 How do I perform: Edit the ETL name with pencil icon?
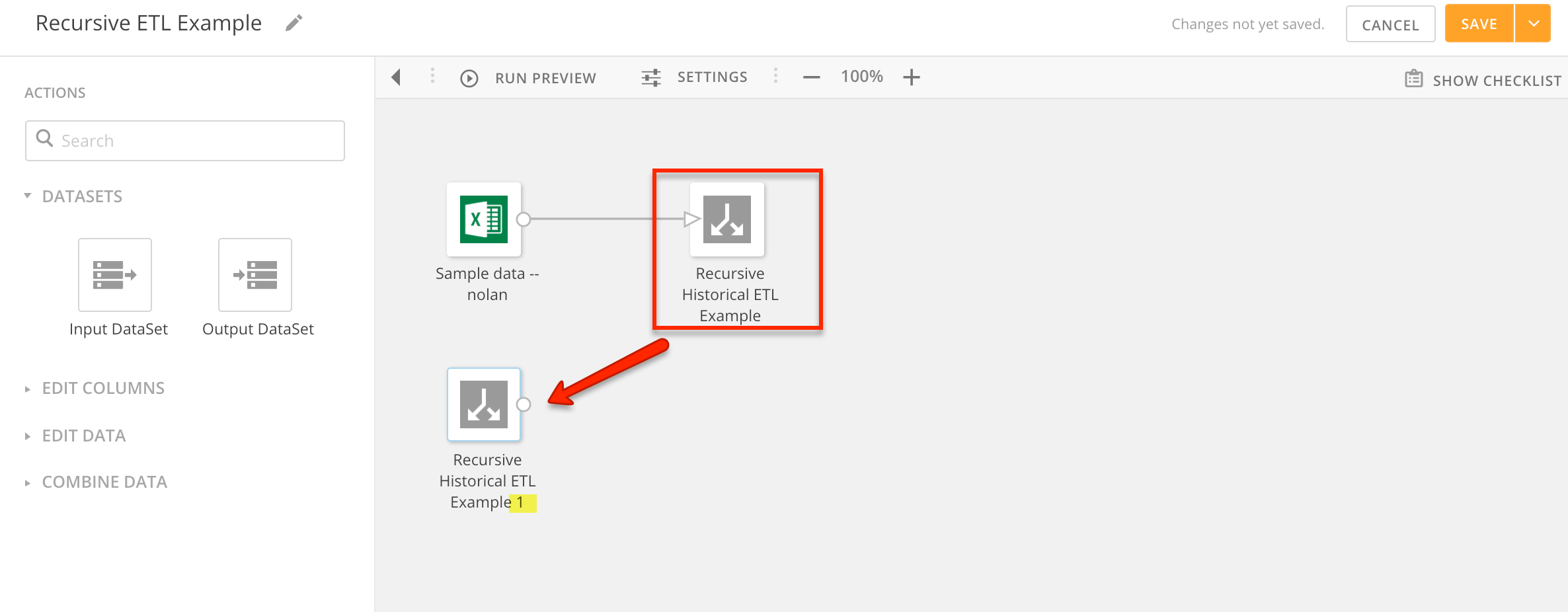pos(294,22)
